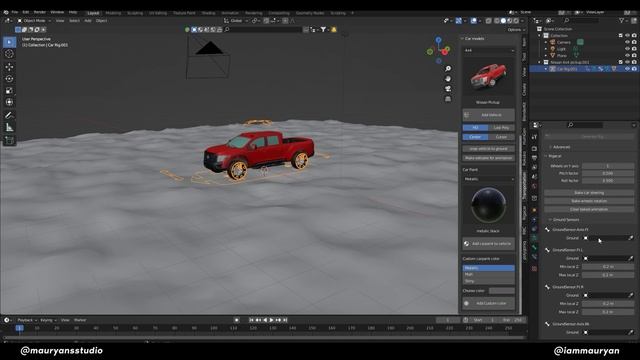Choose the Center placement option
640x360 pixels.
pyautogui.click(x=475, y=137)
